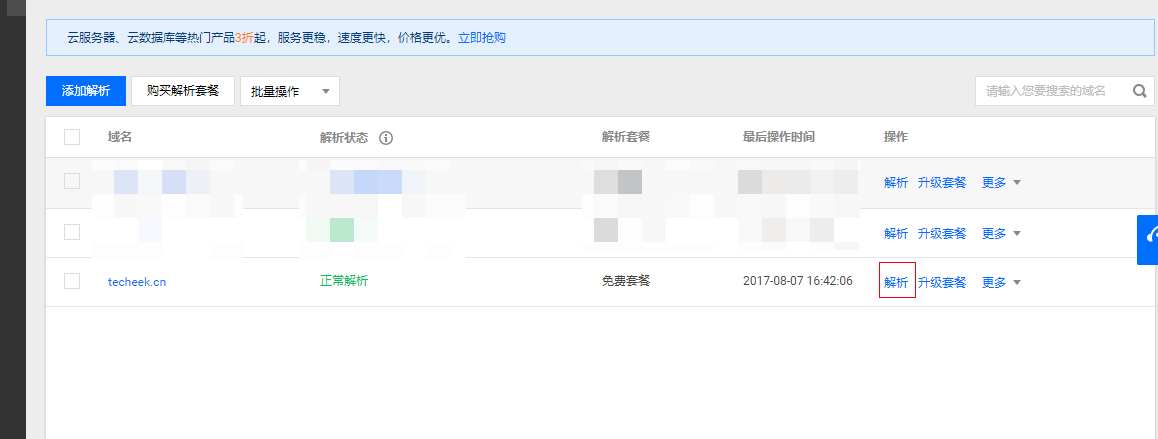1158x439 pixels.
Task: Focus the domain search input field
Action: point(1050,91)
